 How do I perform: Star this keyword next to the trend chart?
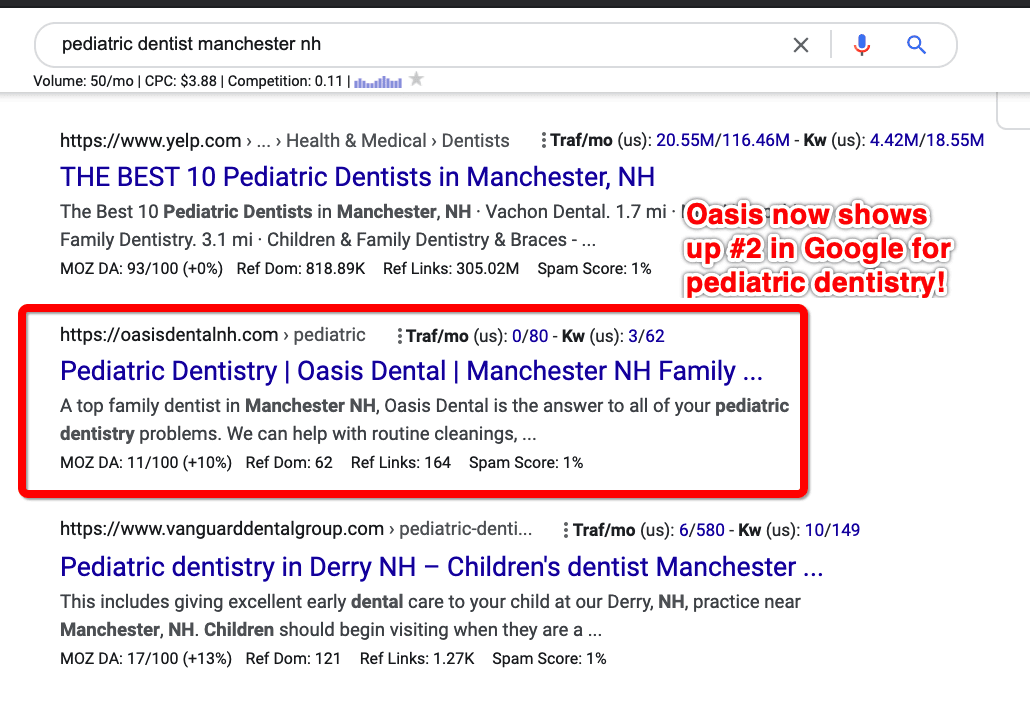[x=416, y=79]
